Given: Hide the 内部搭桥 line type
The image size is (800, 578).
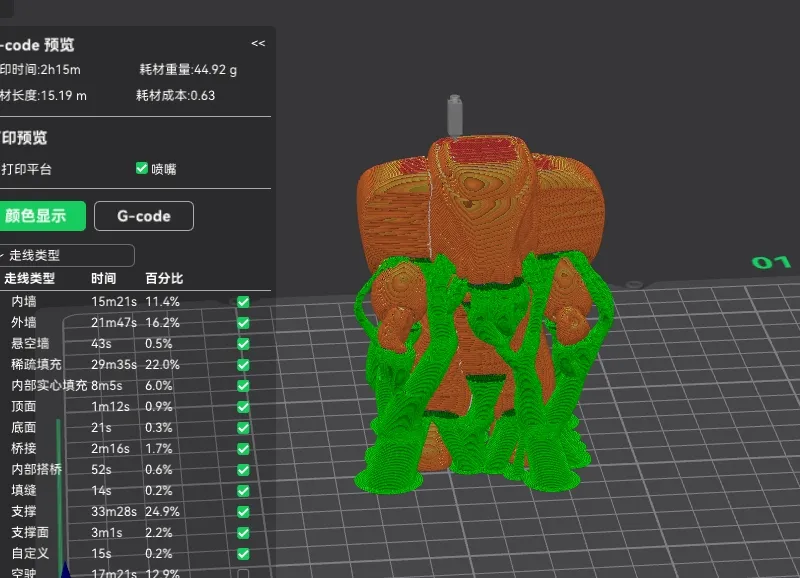Looking at the screenshot, I should tap(243, 469).
